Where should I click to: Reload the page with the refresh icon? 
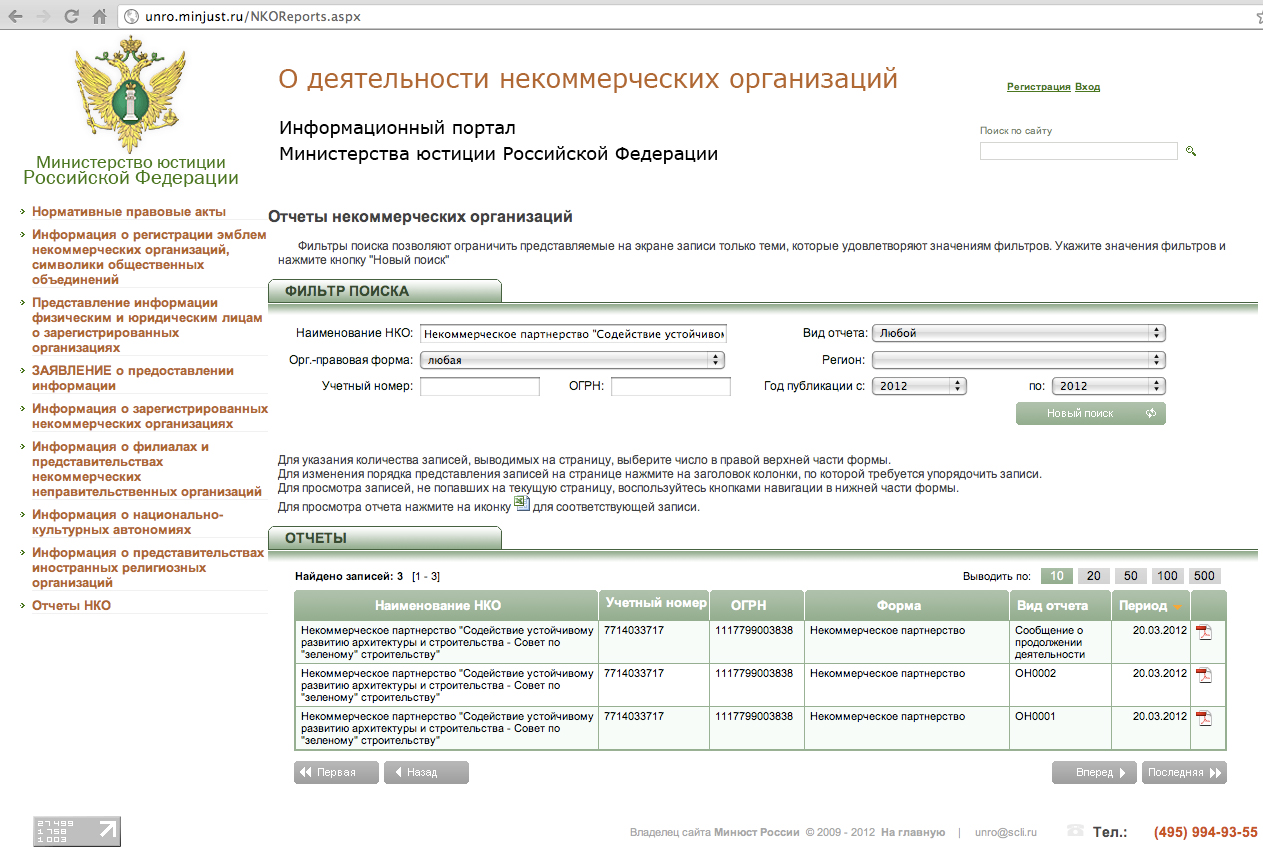tap(71, 16)
